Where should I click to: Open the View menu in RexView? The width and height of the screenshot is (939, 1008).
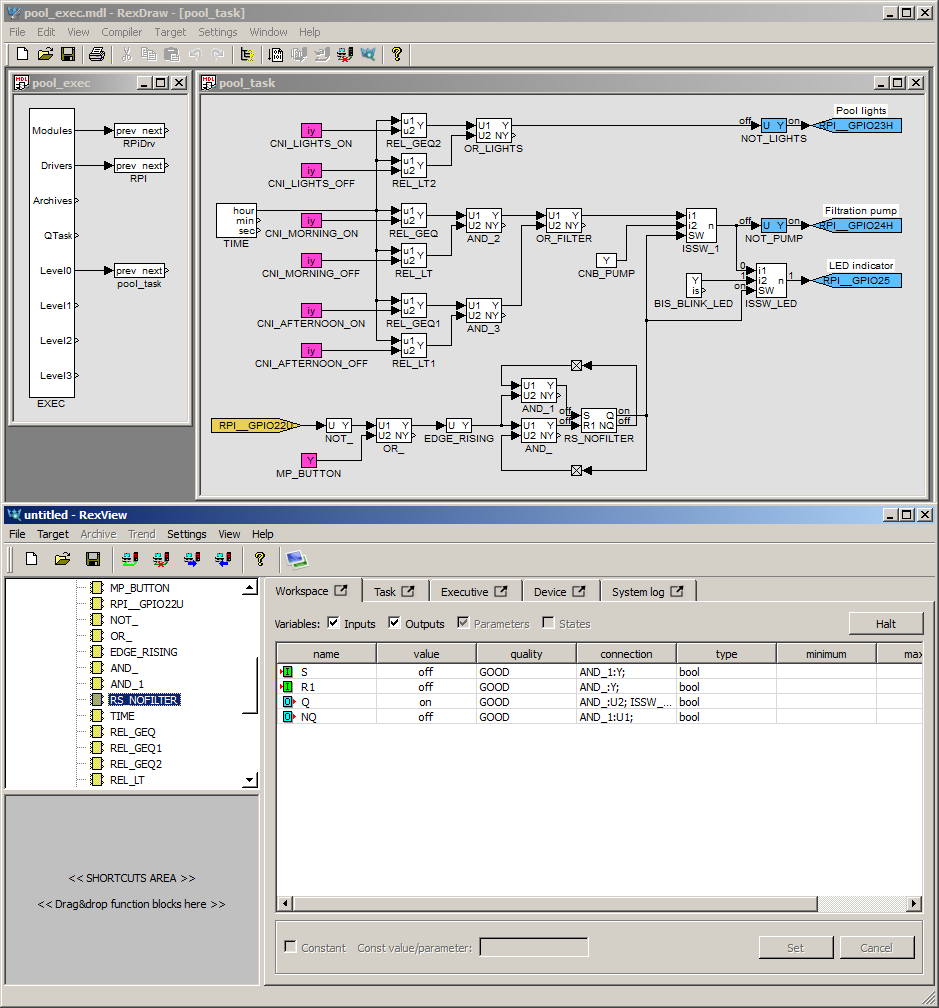(229, 534)
